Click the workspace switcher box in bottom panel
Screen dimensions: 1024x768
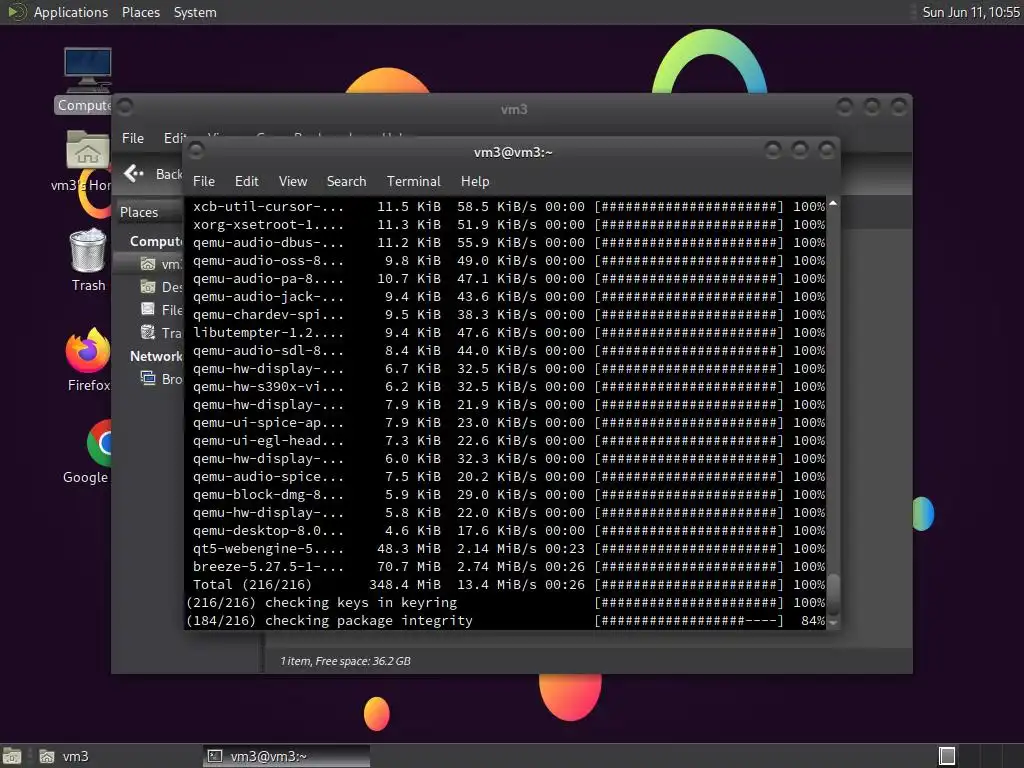pyautogui.click(x=947, y=756)
